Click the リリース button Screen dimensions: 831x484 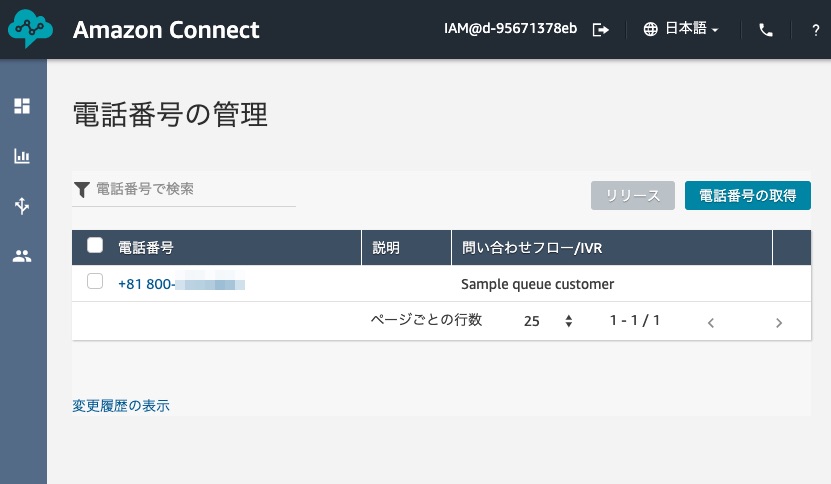tap(633, 196)
